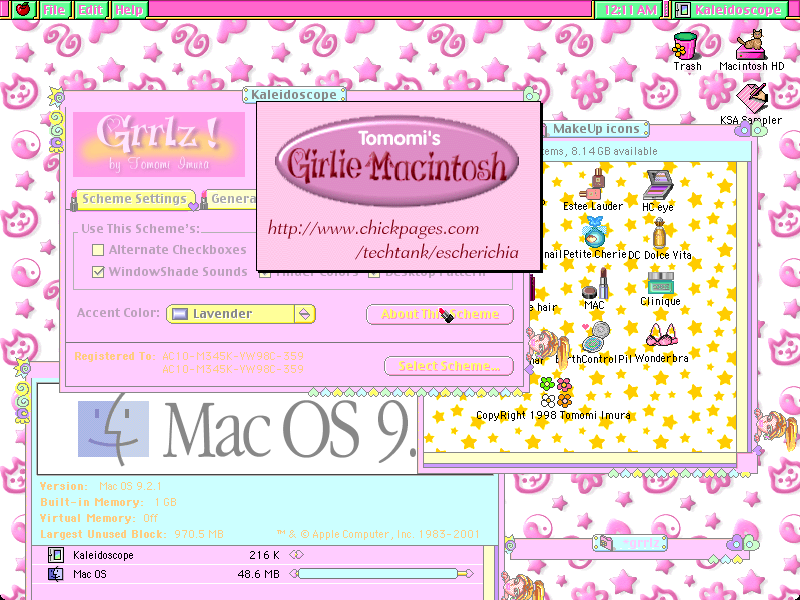Click the Kaleidoscope app icon in memory list

[x=55, y=555]
